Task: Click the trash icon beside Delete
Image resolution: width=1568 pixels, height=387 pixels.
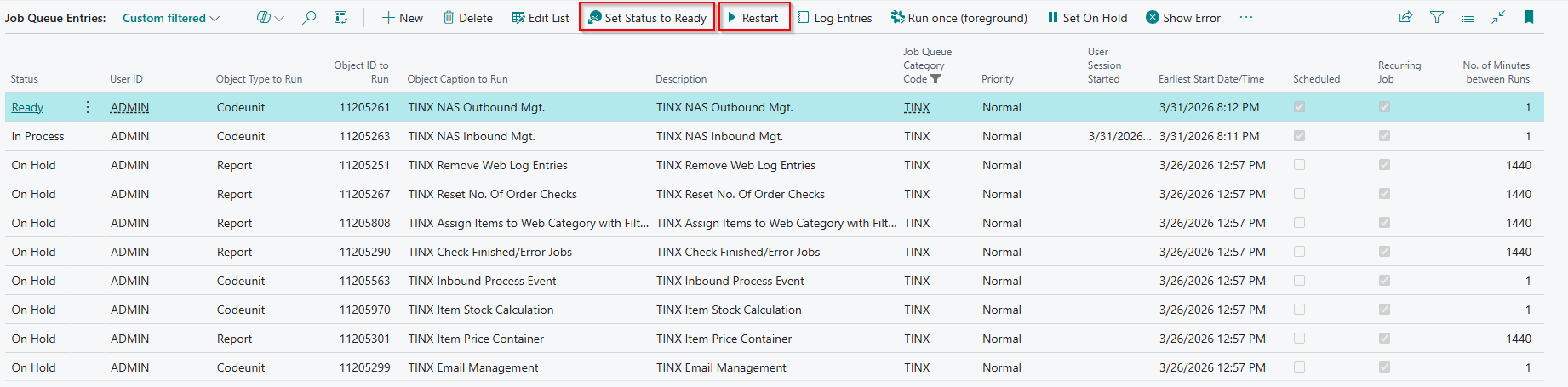Action: [449, 18]
